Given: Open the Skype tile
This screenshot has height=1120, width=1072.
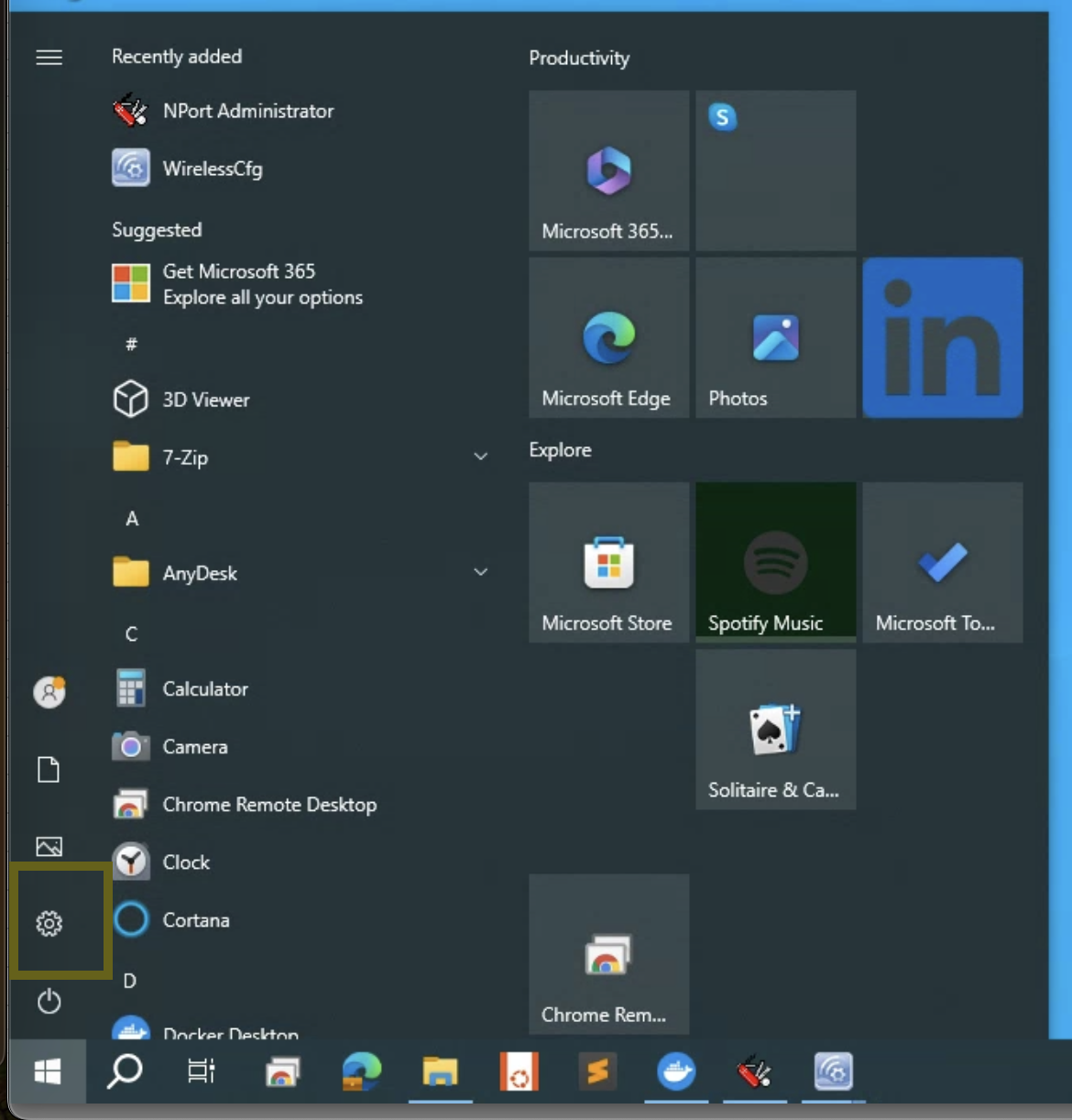Looking at the screenshot, I should click(x=776, y=170).
